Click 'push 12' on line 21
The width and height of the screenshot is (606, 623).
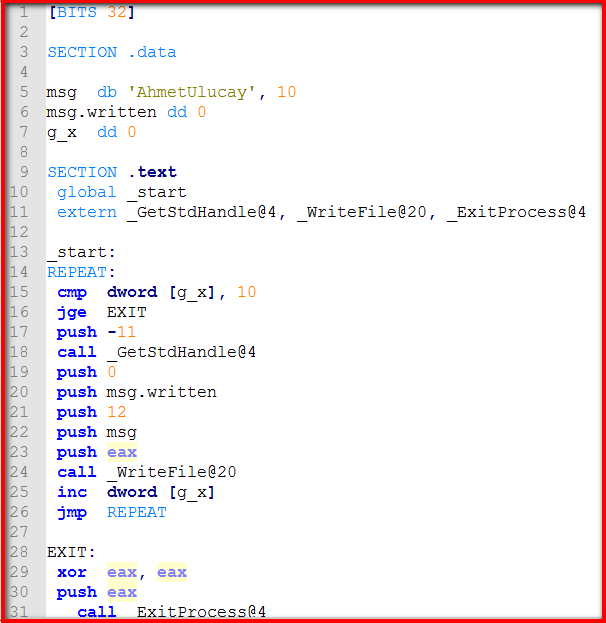[x=92, y=412]
